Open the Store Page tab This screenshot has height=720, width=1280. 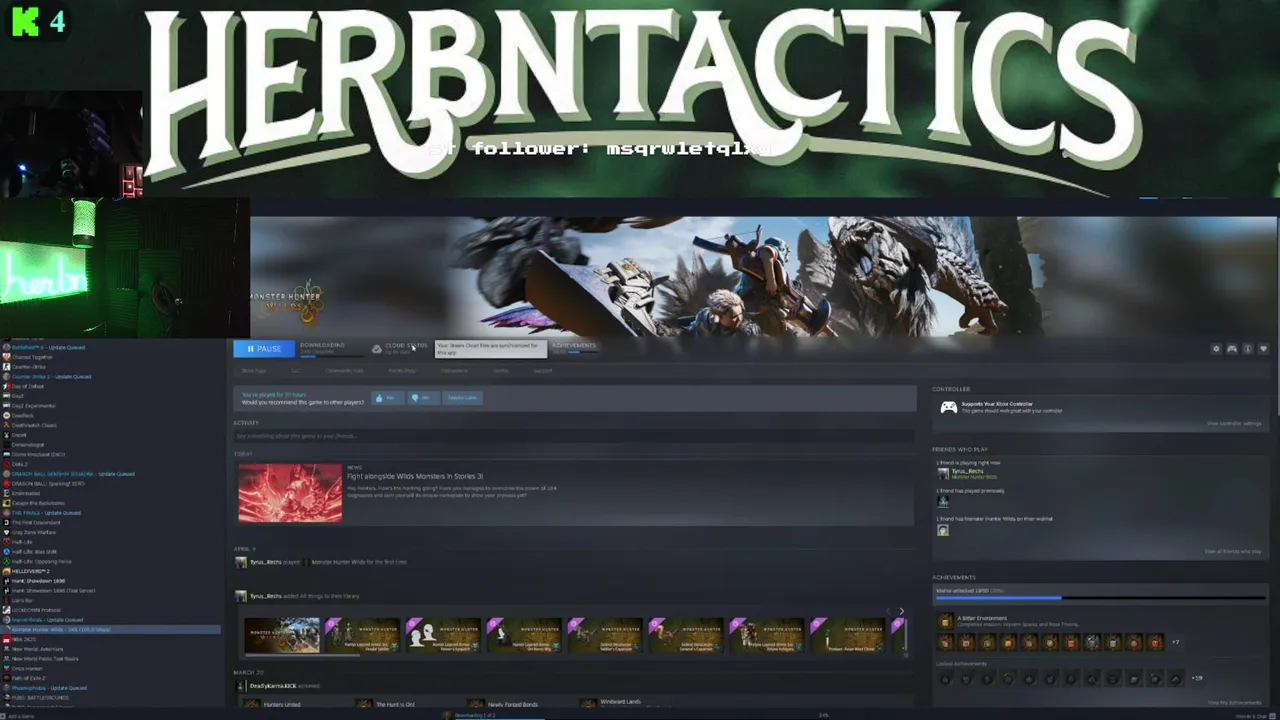pos(253,371)
